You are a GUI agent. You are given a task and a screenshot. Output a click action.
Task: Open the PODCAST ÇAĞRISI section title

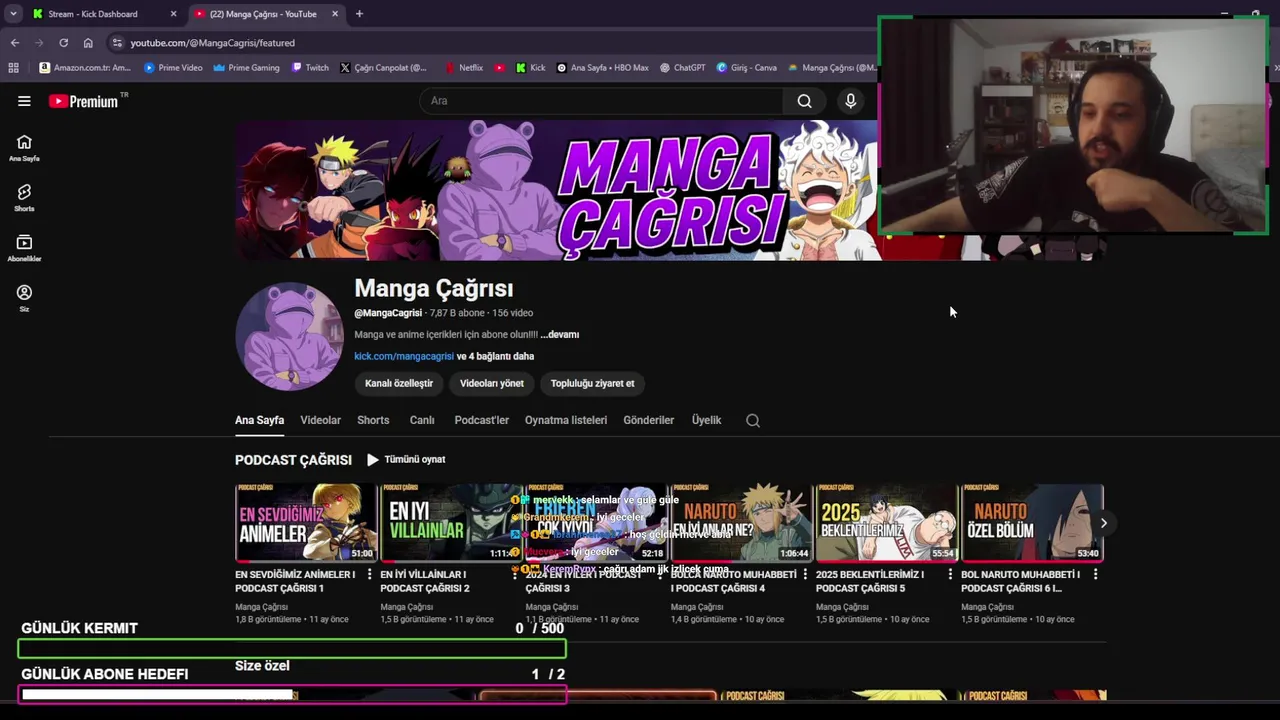[293, 460]
